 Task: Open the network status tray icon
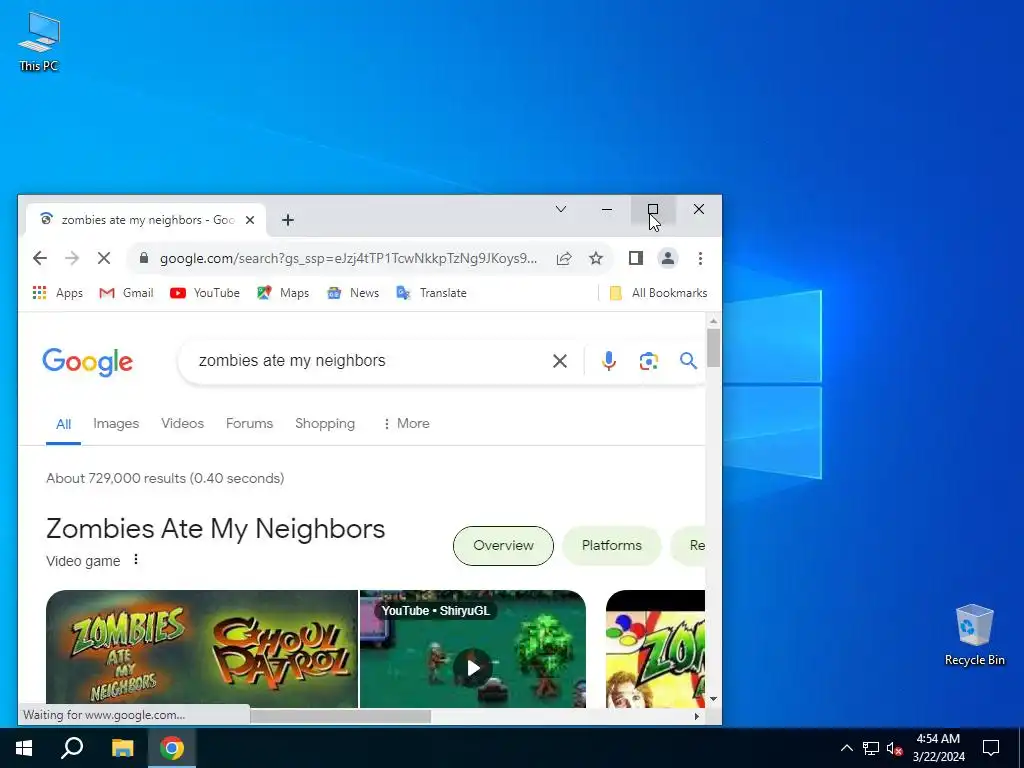click(x=871, y=748)
